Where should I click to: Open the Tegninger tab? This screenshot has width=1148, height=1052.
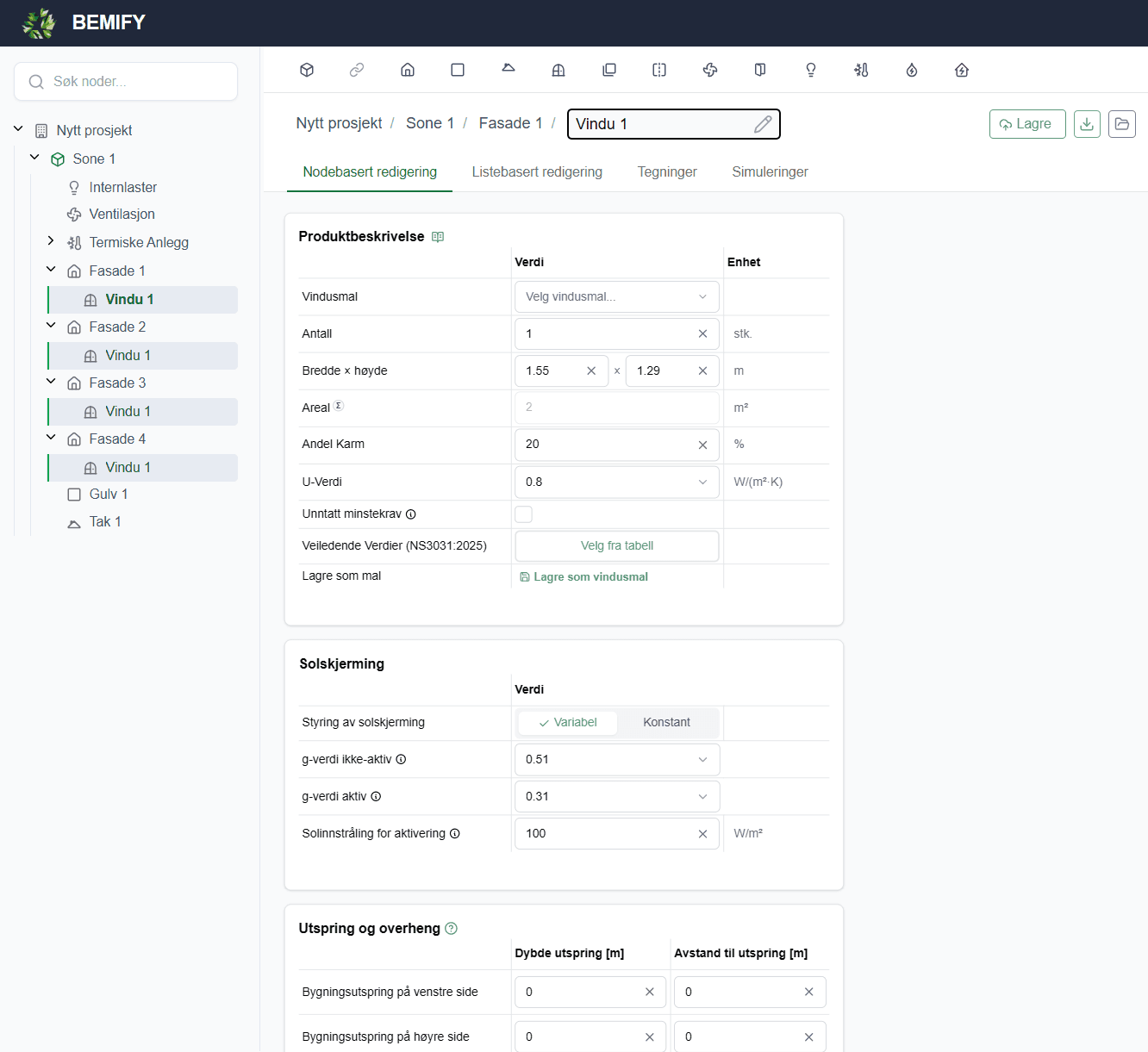tap(667, 172)
